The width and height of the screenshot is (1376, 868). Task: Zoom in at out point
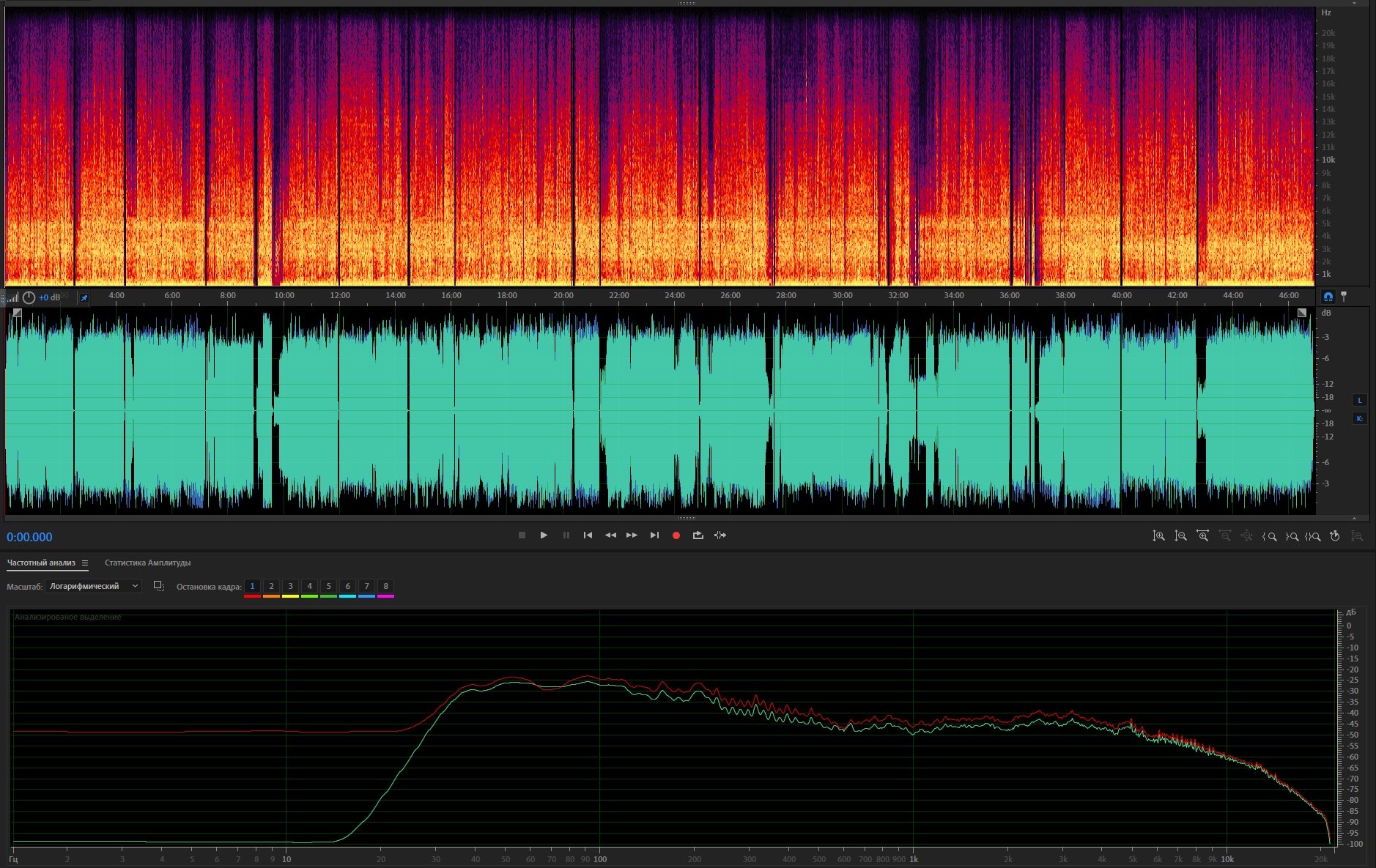[1292, 536]
